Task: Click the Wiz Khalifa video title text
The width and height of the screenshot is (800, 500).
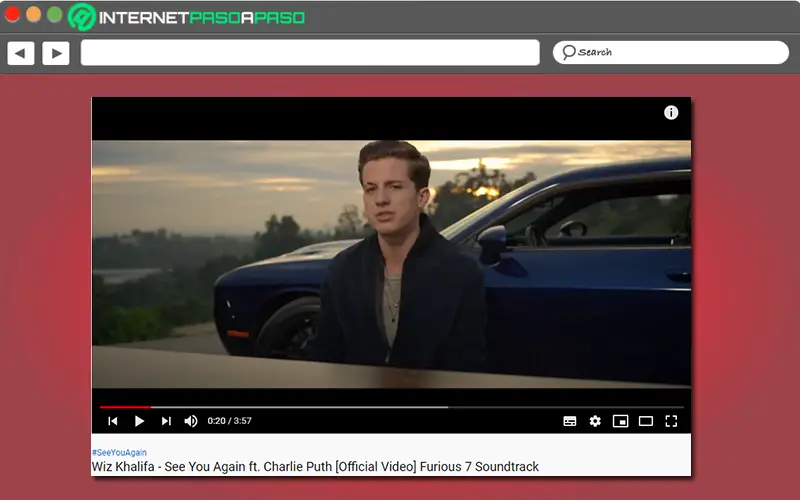Action: 315,467
